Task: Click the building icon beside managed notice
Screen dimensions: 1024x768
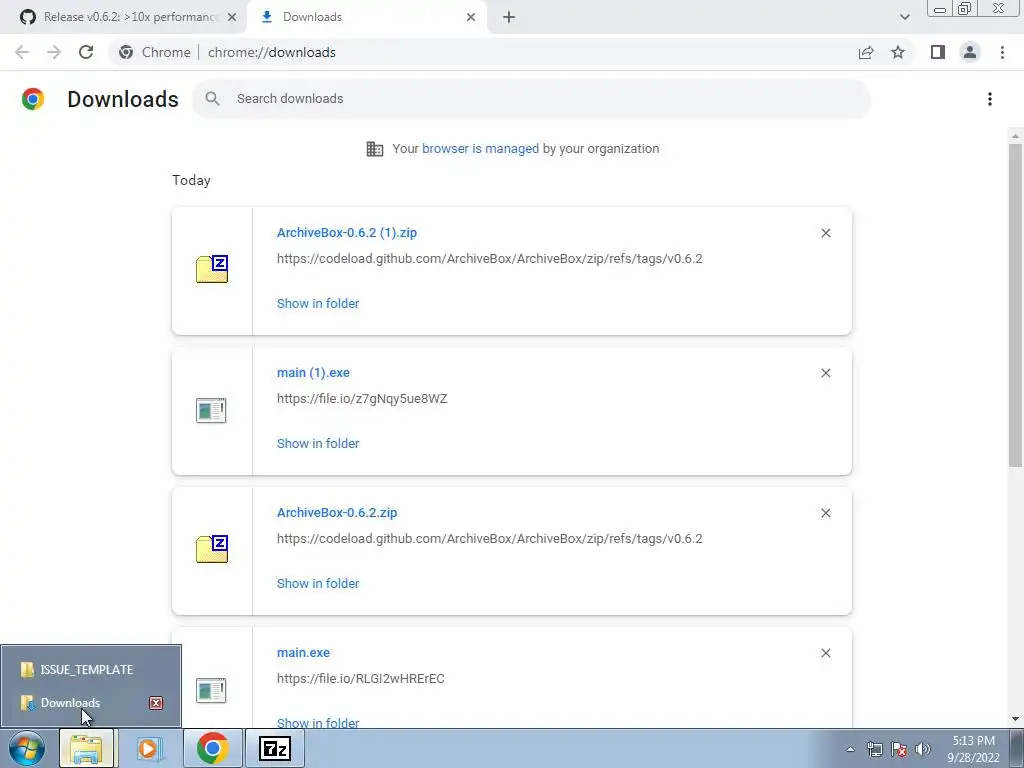Action: tap(375, 149)
